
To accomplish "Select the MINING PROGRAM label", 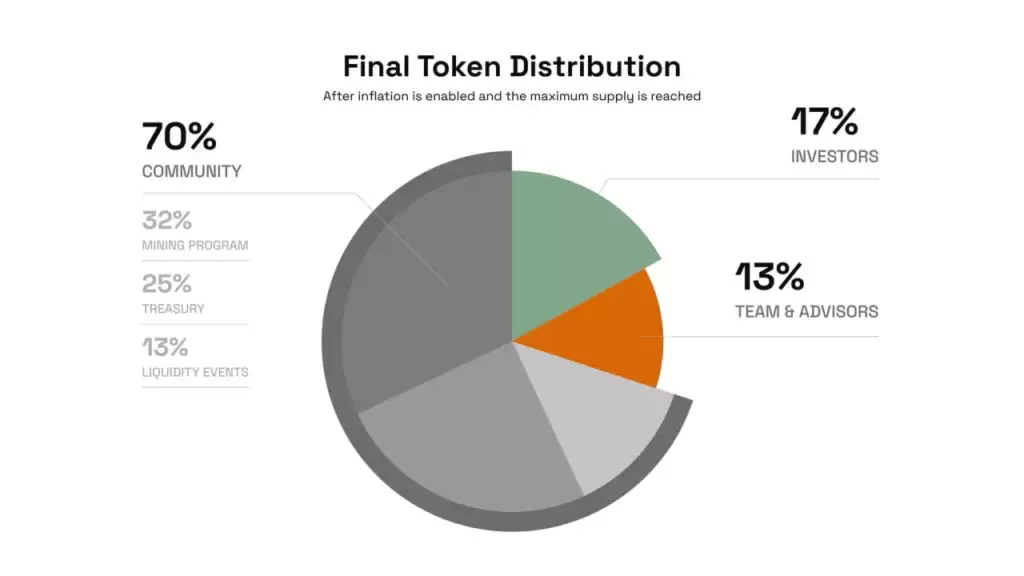I will pyautogui.click(x=195, y=245).
